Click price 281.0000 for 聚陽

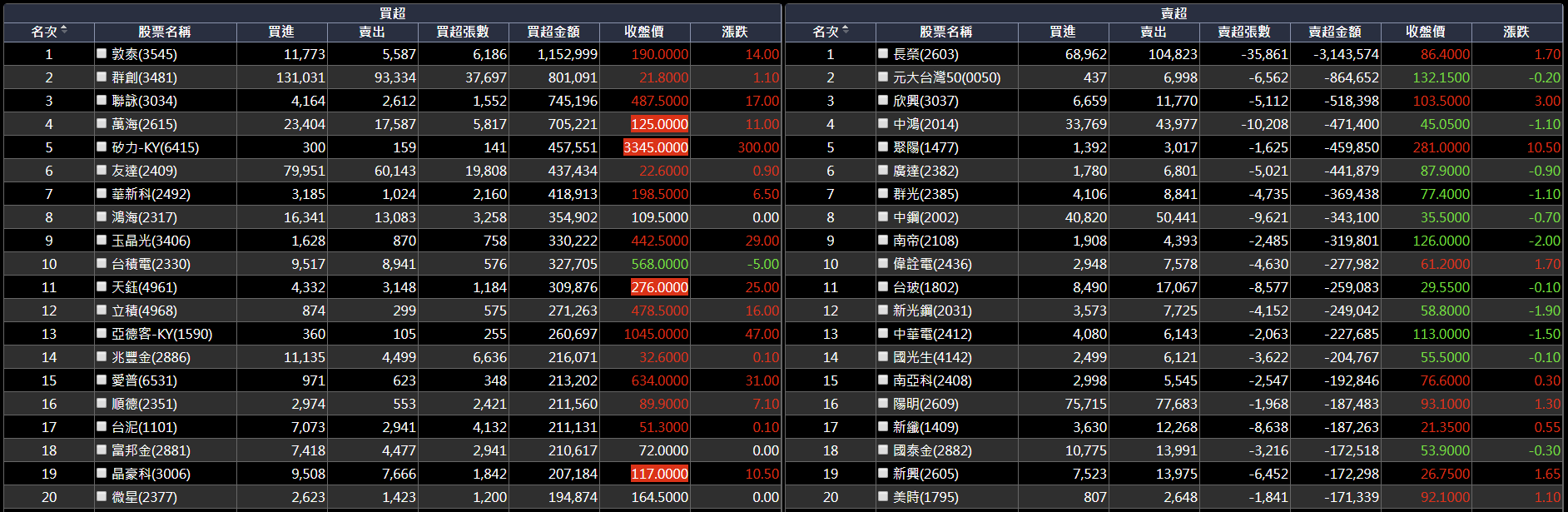click(1441, 147)
